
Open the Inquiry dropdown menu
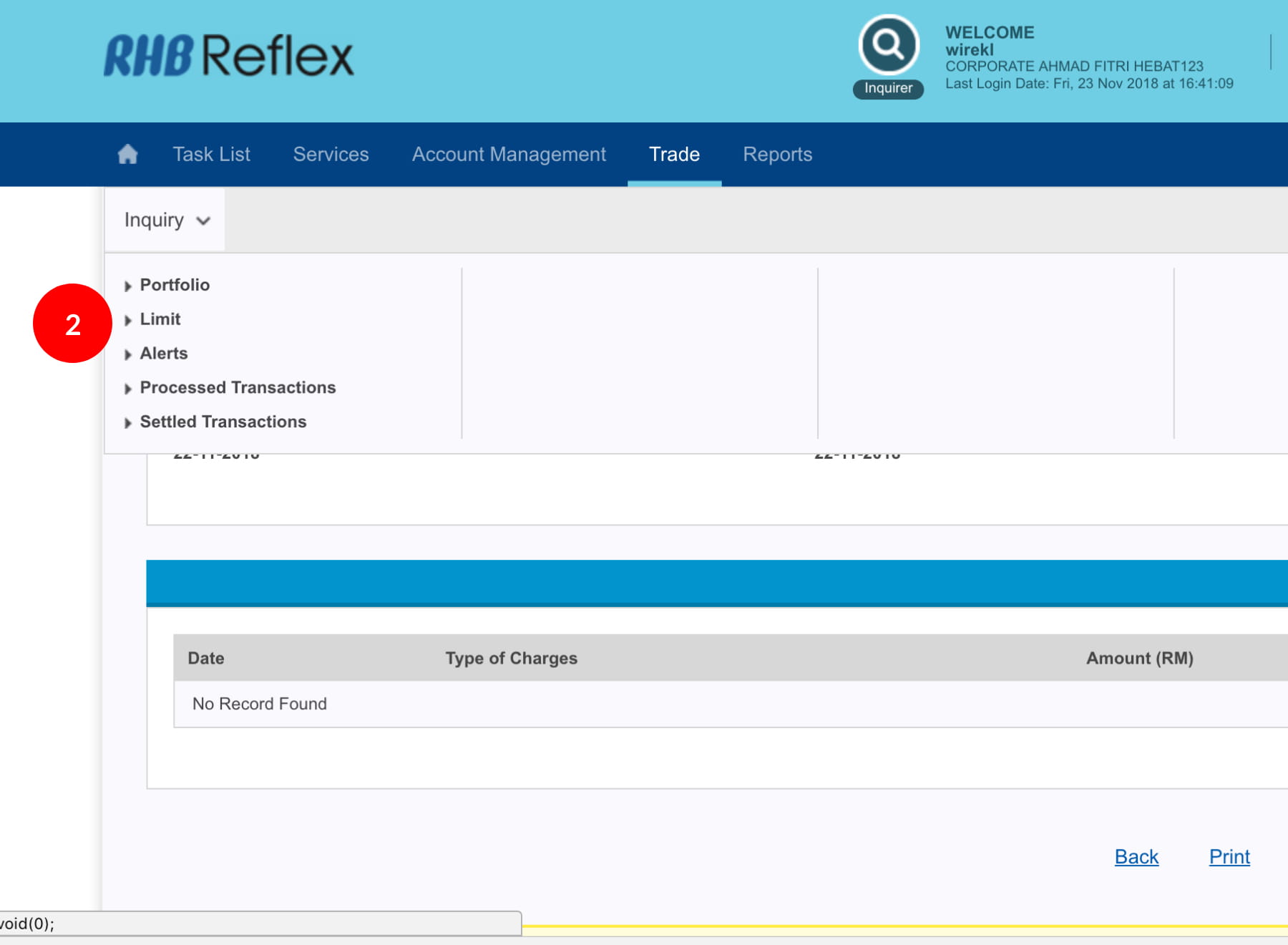(166, 220)
